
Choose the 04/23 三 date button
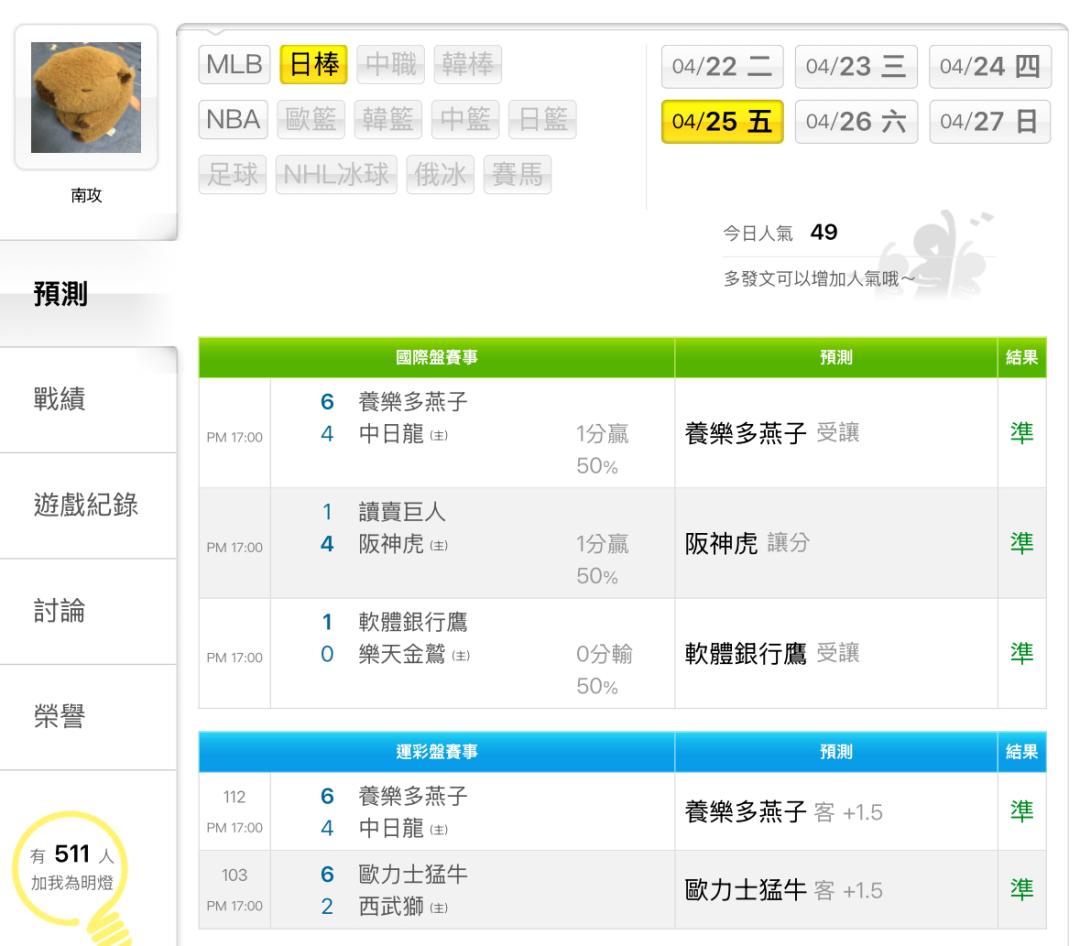pos(855,67)
